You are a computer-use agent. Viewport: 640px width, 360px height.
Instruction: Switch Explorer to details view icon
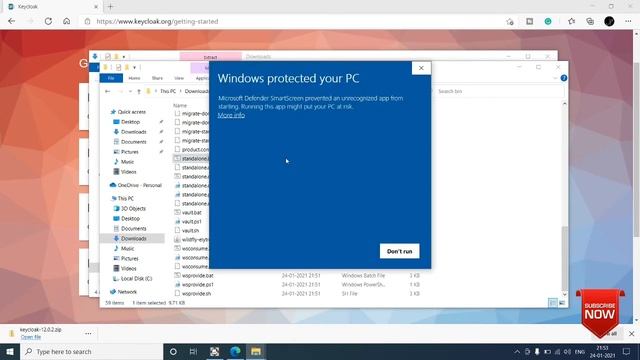[x=553, y=303]
